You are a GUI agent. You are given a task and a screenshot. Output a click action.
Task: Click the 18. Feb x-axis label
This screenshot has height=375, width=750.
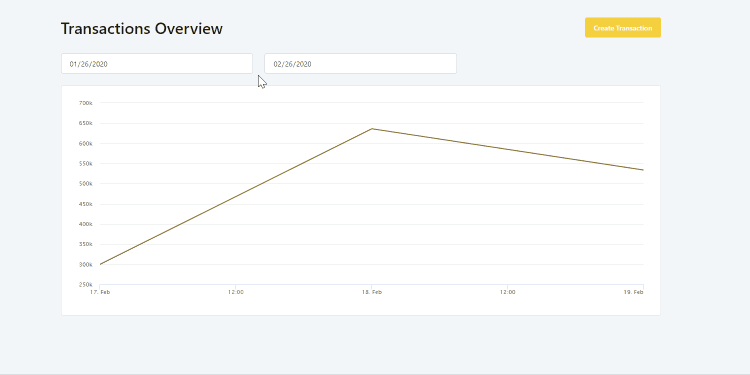coord(372,292)
